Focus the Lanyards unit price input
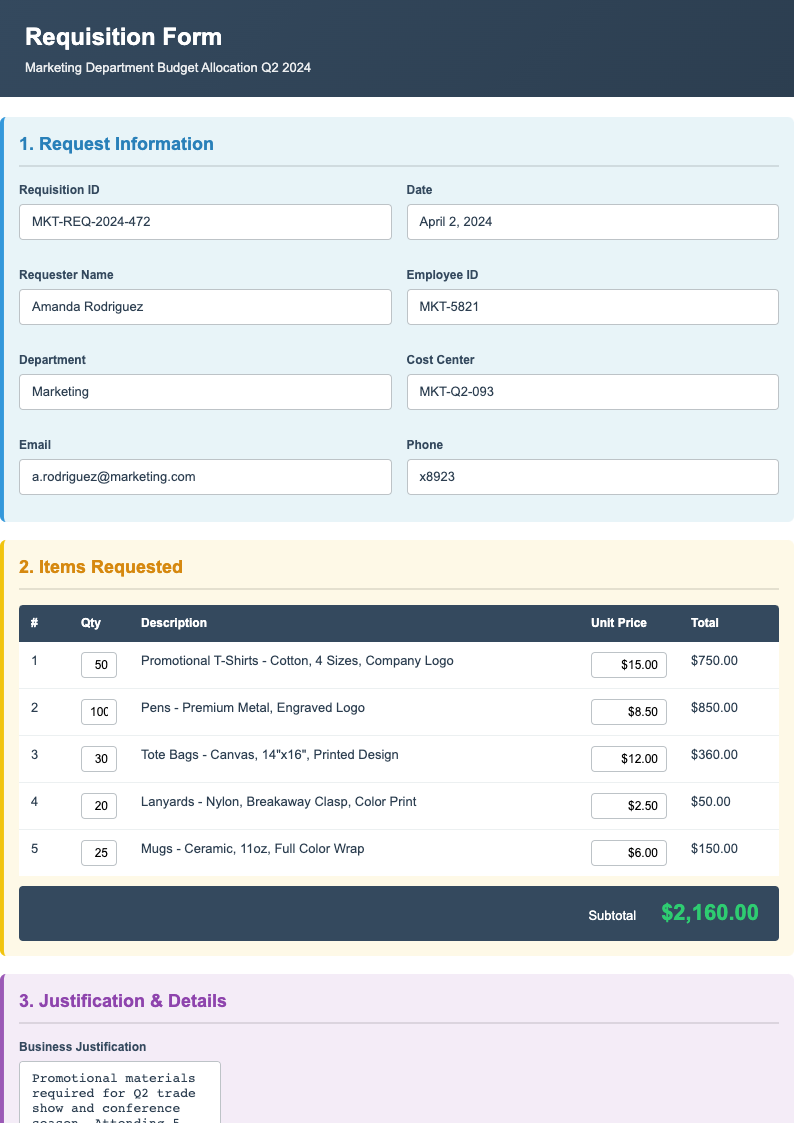Viewport: 794px width, 1123px height. point(628,806)
